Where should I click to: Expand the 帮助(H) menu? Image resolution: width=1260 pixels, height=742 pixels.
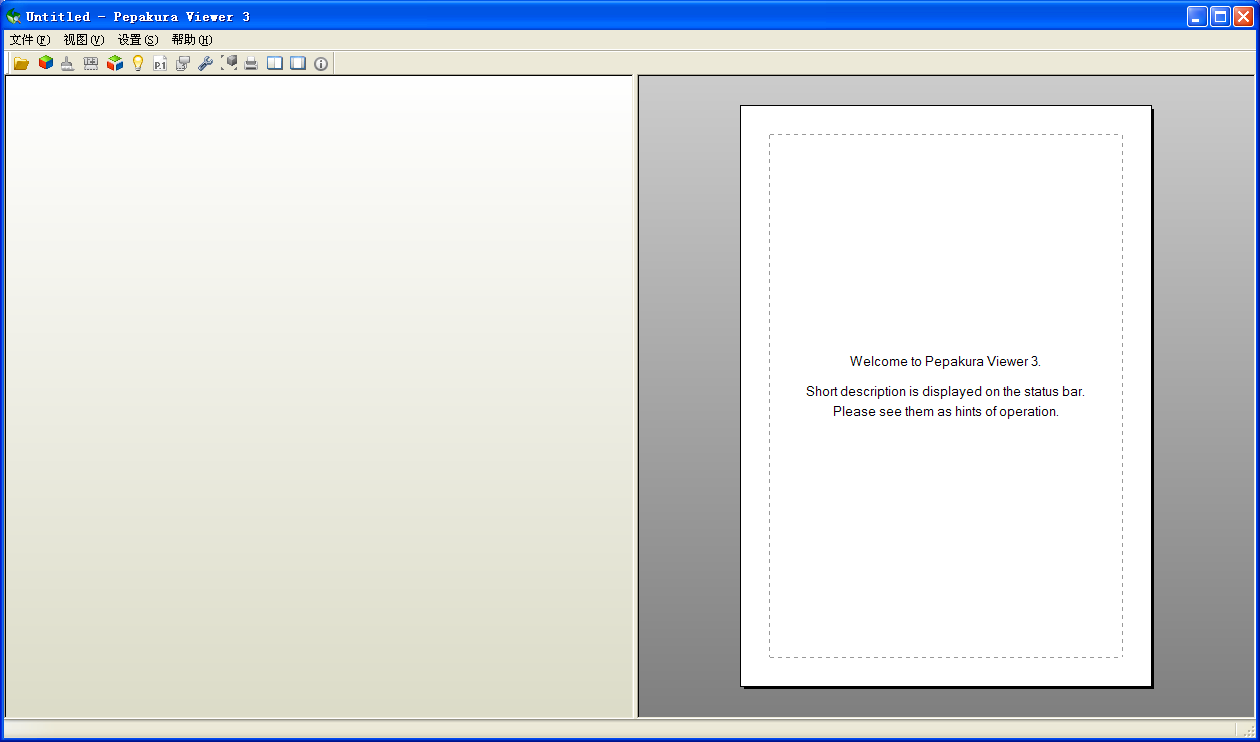pos(192,40)
